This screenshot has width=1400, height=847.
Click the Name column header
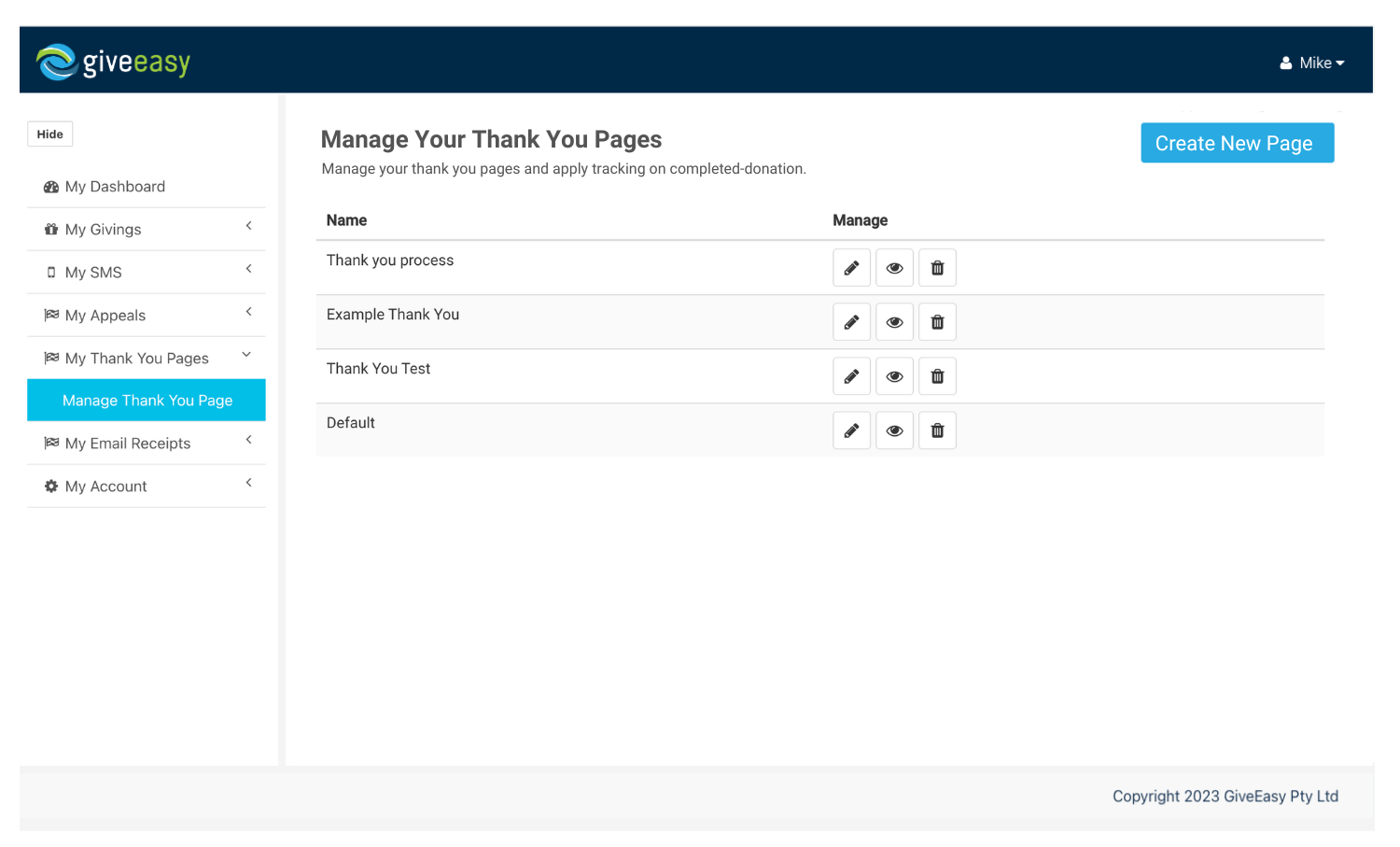[346, 220]
